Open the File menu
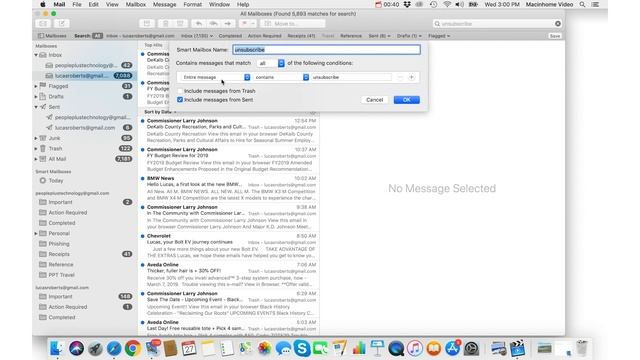This screenshot has width=640, height=360. [77, 4]
